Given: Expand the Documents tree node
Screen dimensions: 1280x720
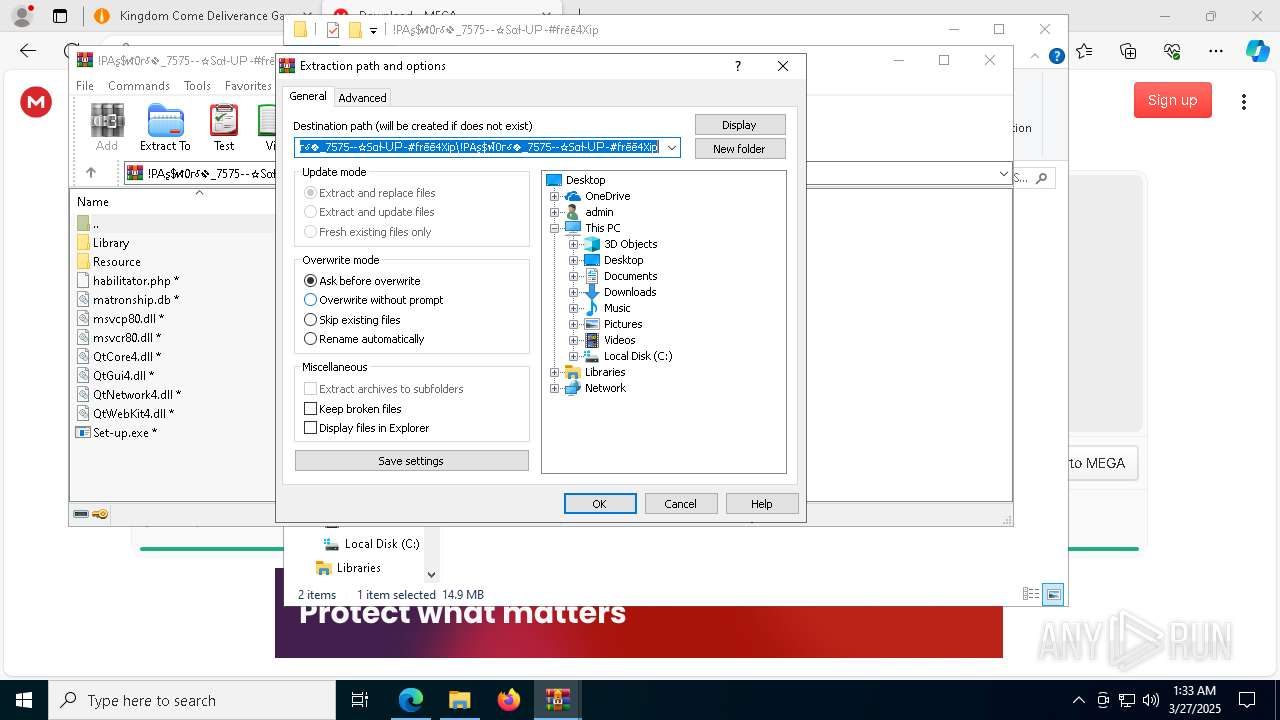Looking at the screenshot, I should (x=573, y=276).
